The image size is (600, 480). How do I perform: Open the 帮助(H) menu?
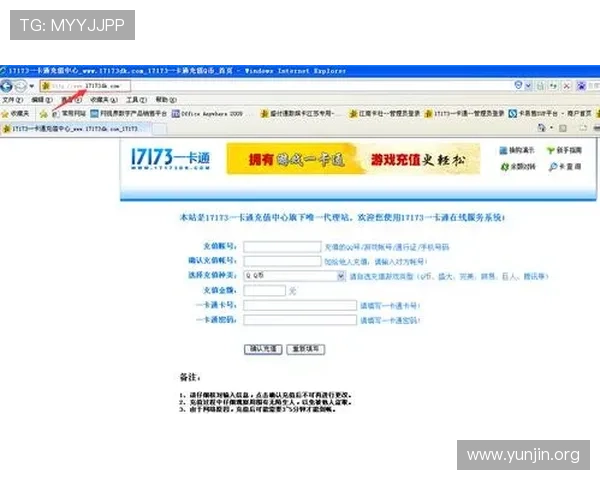(166, 100)
